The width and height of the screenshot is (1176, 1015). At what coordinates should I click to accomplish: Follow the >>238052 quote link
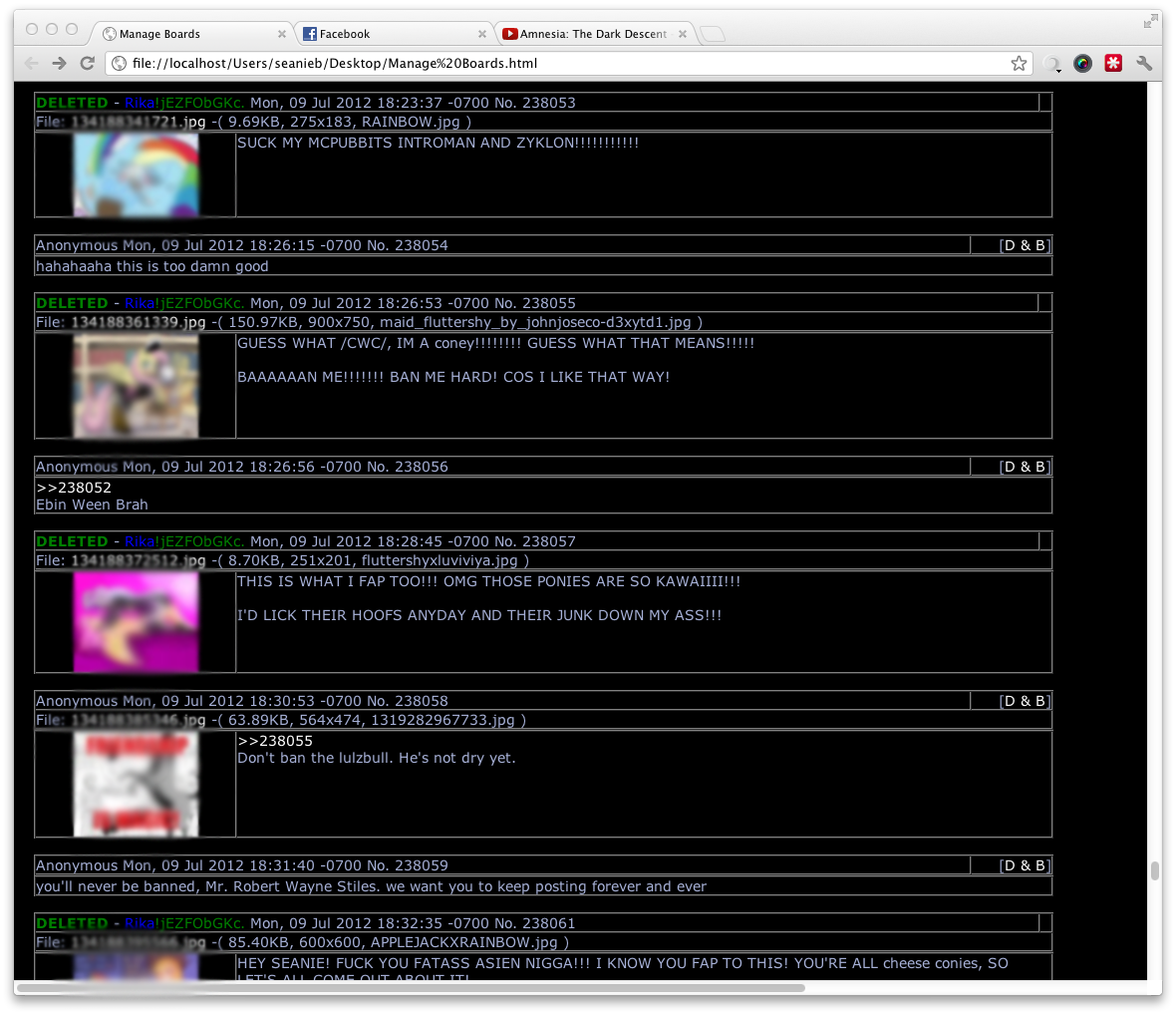click(74, 488)
